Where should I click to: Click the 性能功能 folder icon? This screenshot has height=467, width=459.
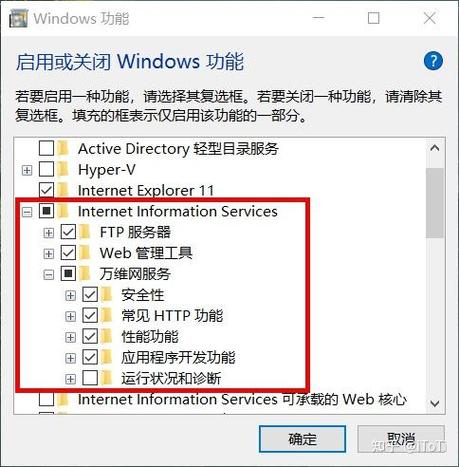tap(107, 337)
